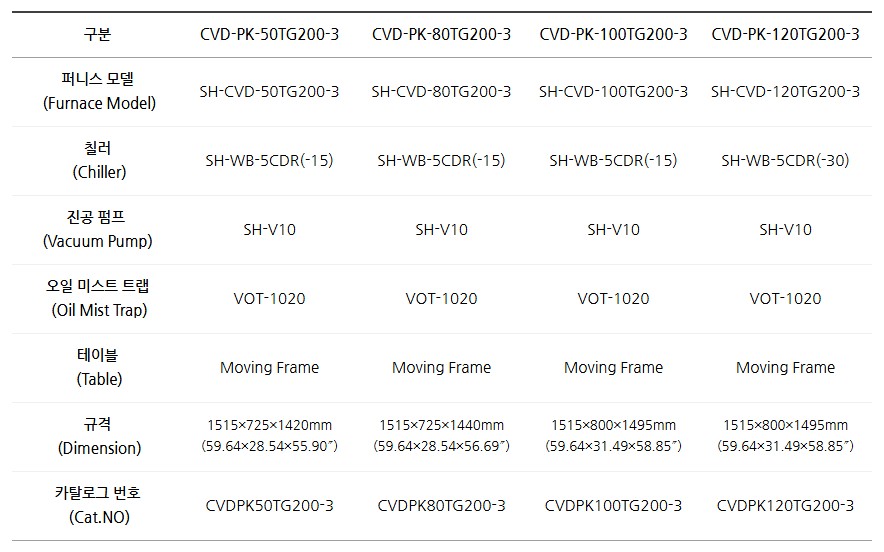Select the CVD-PK-100TG200-3 column header
This screenshot has width=884, height=552.
point(613,34)
